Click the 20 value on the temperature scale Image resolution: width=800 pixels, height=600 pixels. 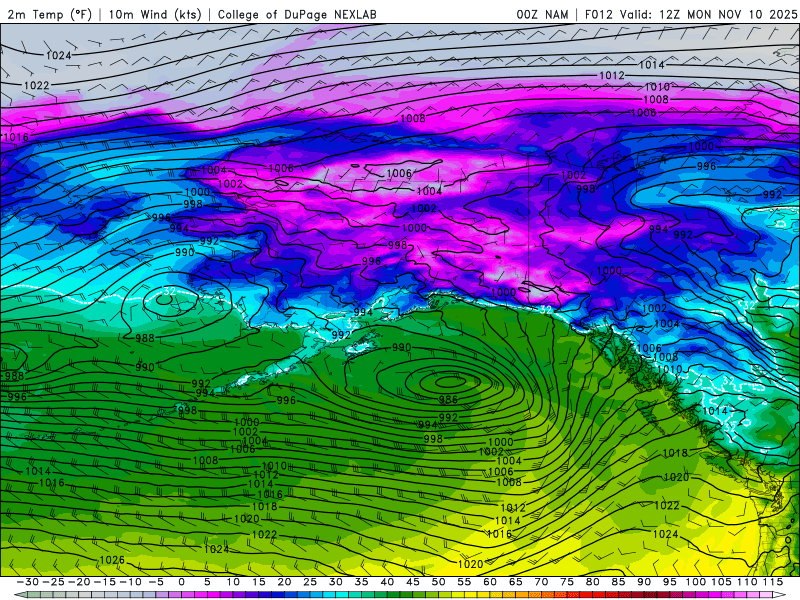tap(284, 582)
